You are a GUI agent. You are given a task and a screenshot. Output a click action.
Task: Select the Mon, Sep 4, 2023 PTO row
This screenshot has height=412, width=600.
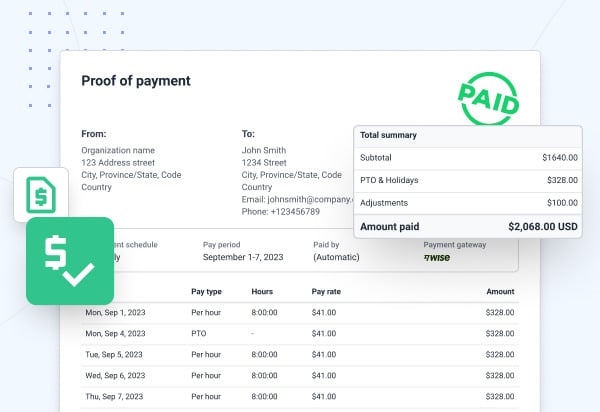tap(298, 333)
